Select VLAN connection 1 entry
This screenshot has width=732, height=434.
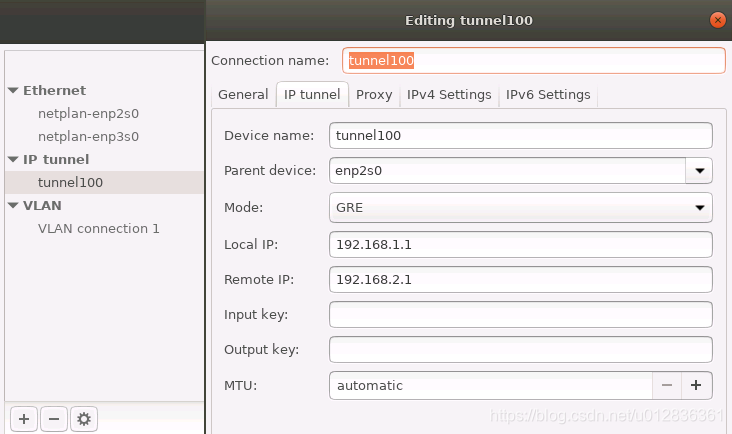pyautogui.click(x=98, y=228)
